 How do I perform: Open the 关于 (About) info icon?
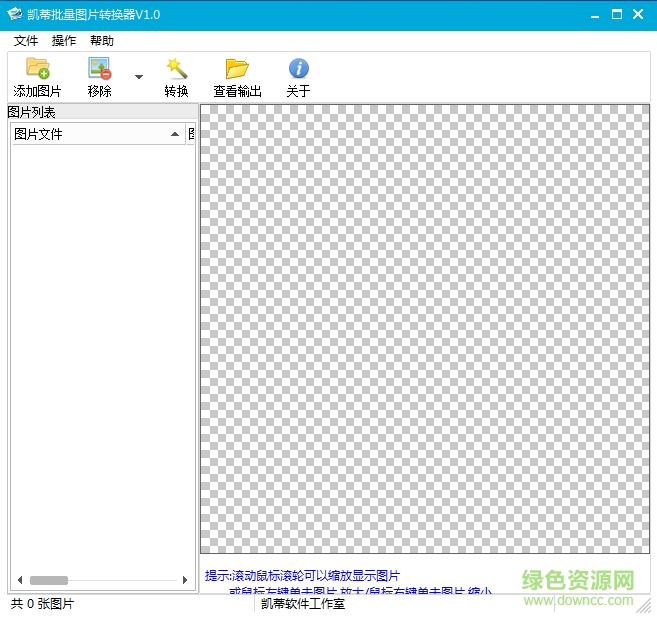[298, 69]
